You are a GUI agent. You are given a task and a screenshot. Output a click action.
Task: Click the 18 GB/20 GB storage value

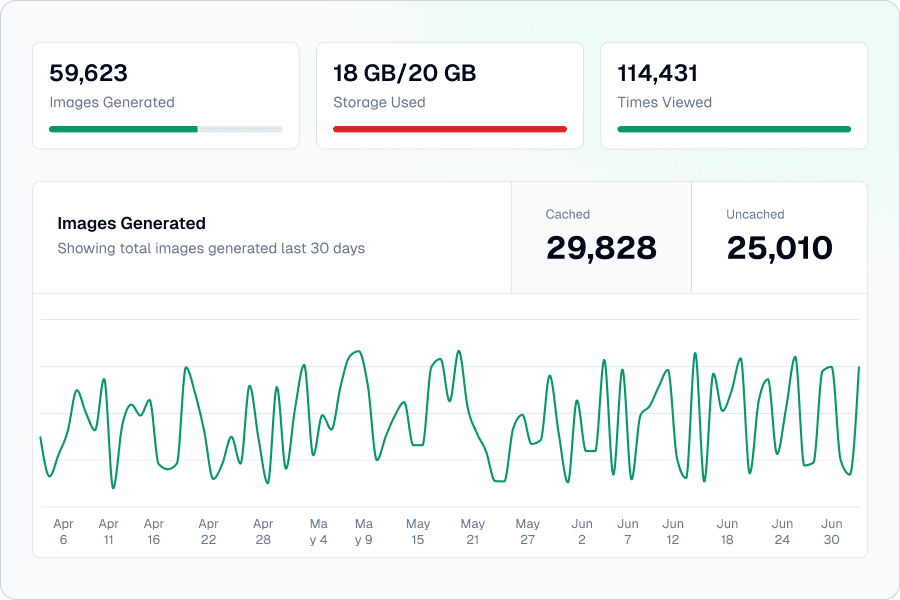[x=405, y=73]
